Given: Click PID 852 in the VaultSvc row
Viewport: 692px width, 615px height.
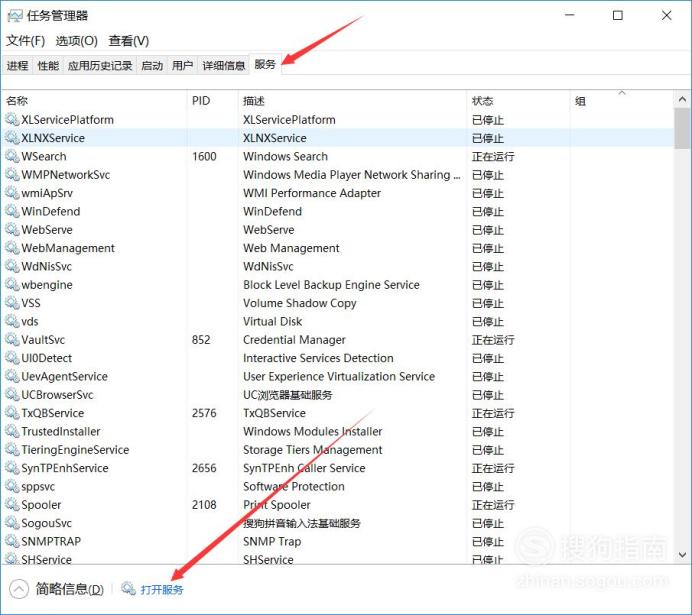Looking at the screenshot, I should point(201,340).
